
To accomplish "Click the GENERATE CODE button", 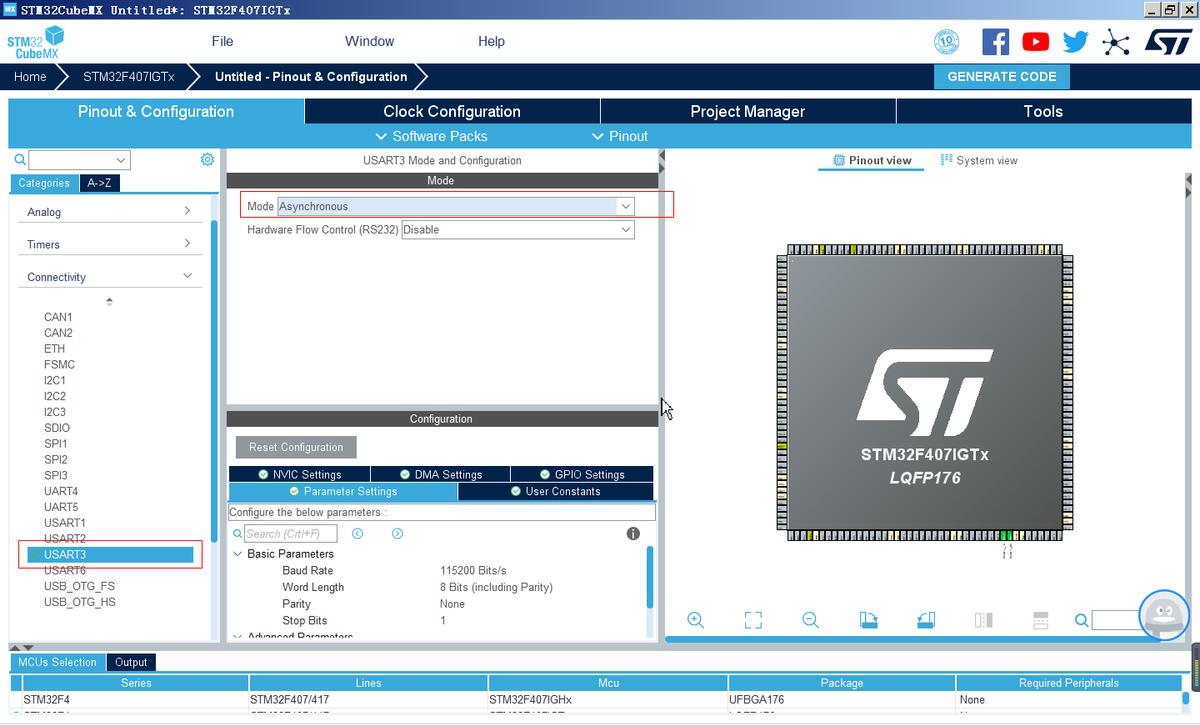I will point(1002,77).
